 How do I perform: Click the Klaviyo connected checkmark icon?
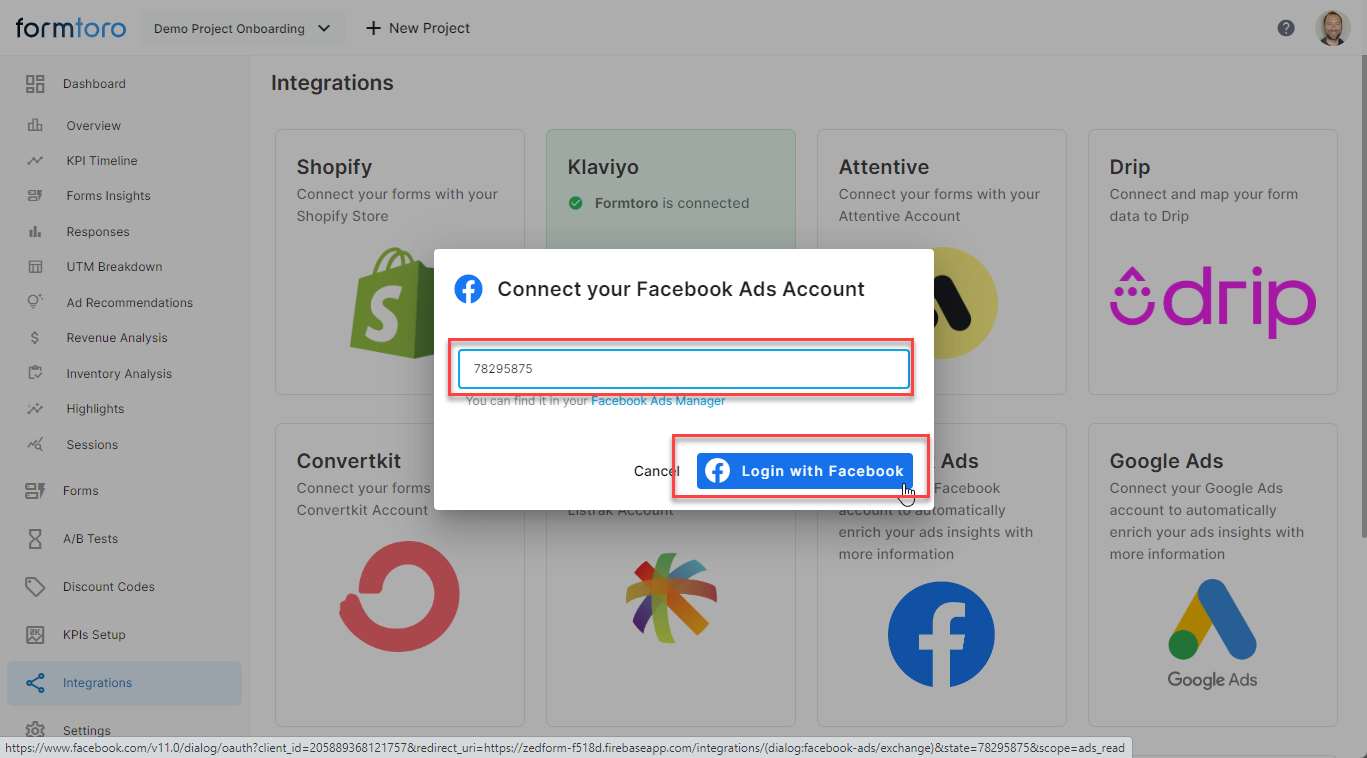[576, 203]
